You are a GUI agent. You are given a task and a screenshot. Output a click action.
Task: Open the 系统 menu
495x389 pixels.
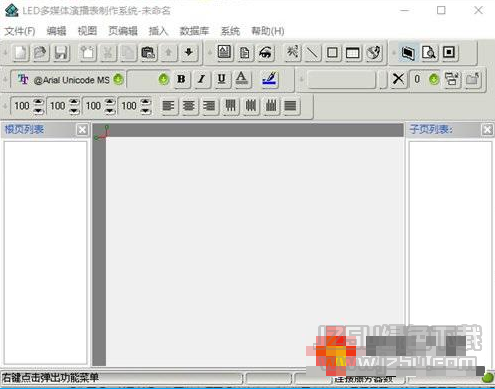(230, 31)
